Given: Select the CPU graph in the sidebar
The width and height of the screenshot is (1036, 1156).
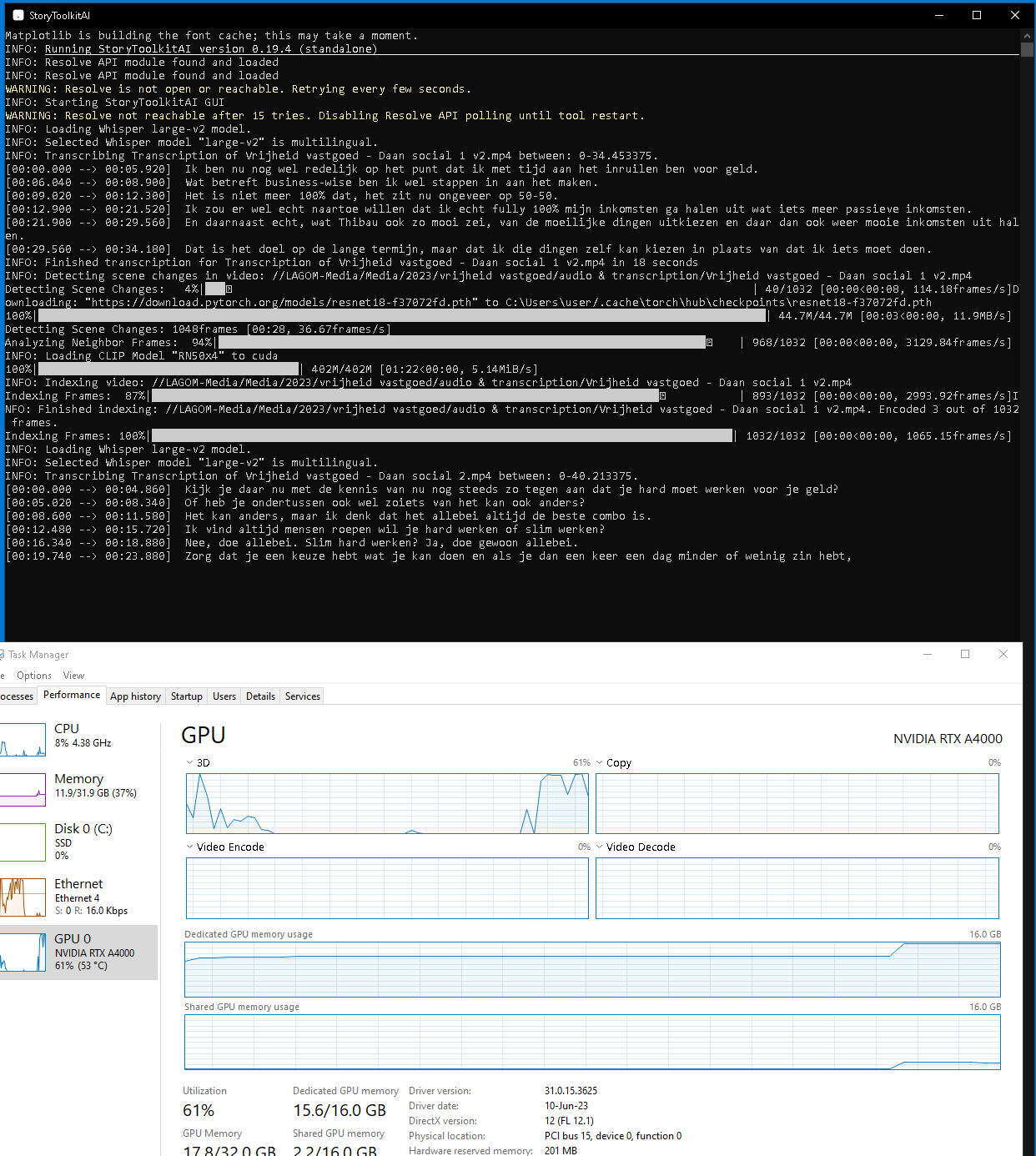Looking at the screenshot, I should (23, 739).
